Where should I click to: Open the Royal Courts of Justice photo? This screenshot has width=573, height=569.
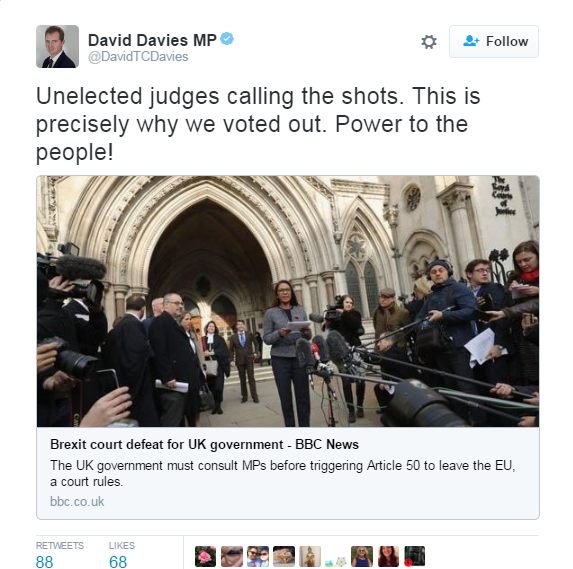point(288,301)
